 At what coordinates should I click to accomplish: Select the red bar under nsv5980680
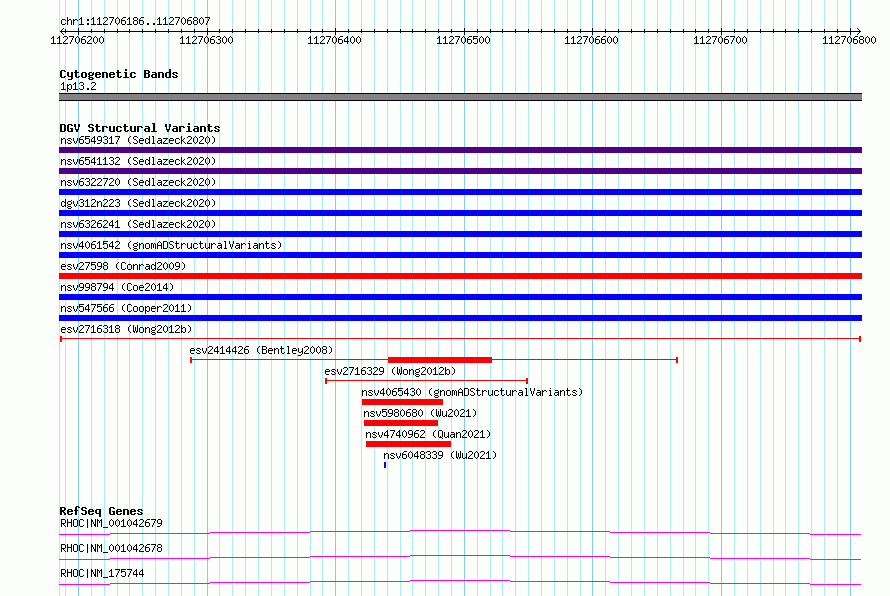tap(401, 423)
